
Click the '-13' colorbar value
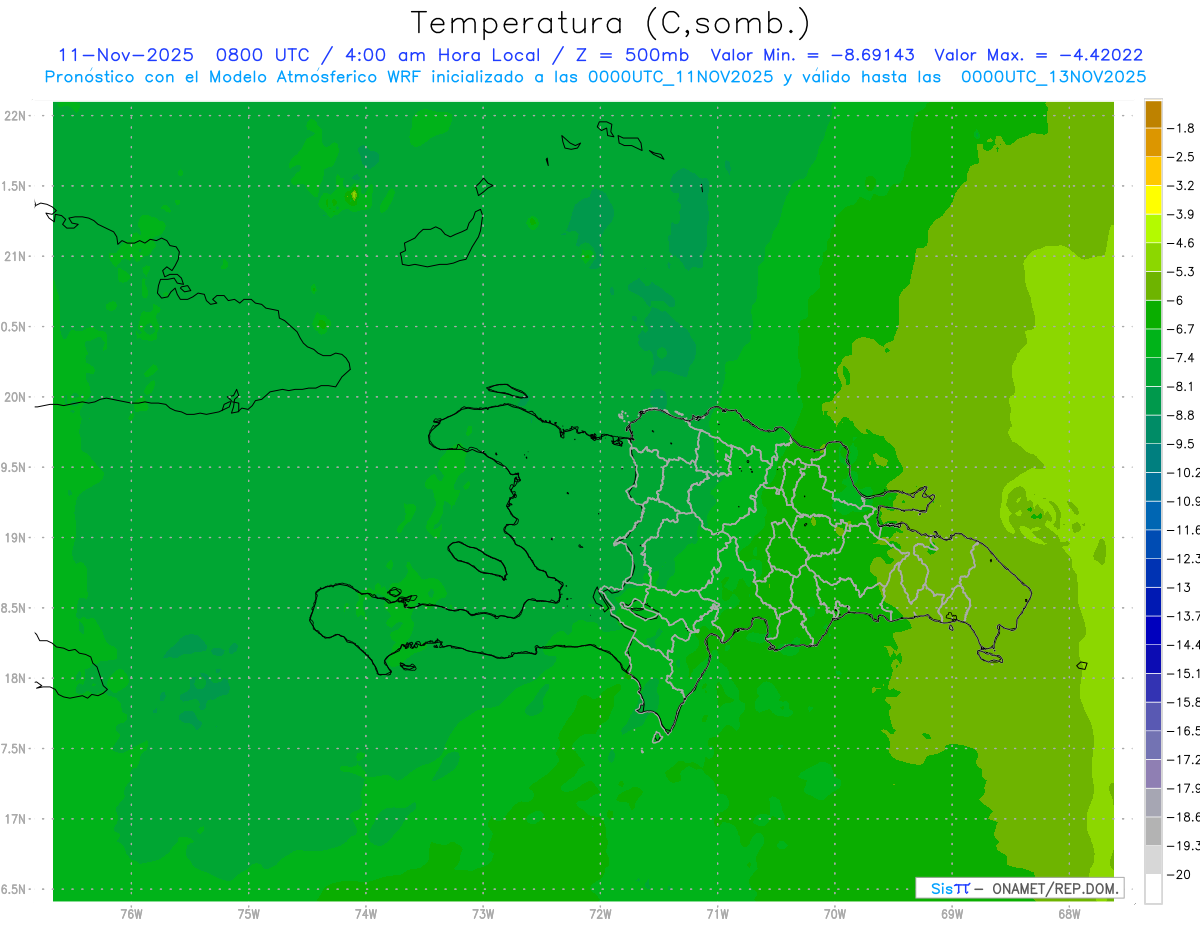[1178, 587]
